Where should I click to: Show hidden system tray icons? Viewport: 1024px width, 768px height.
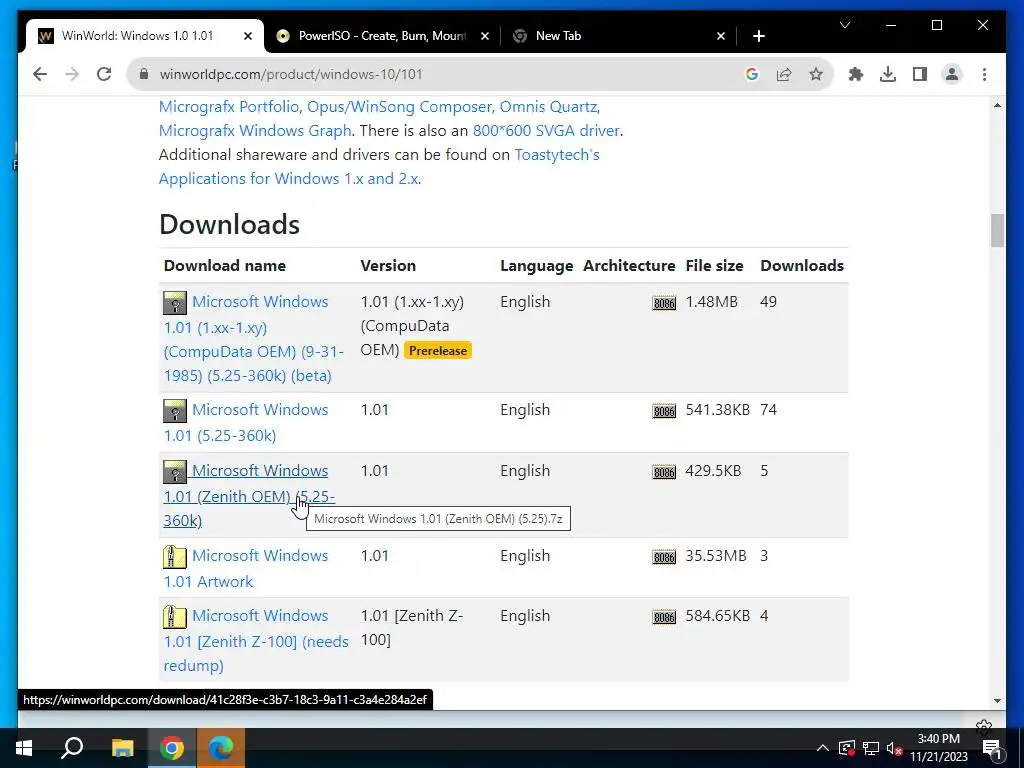(823, 748)
